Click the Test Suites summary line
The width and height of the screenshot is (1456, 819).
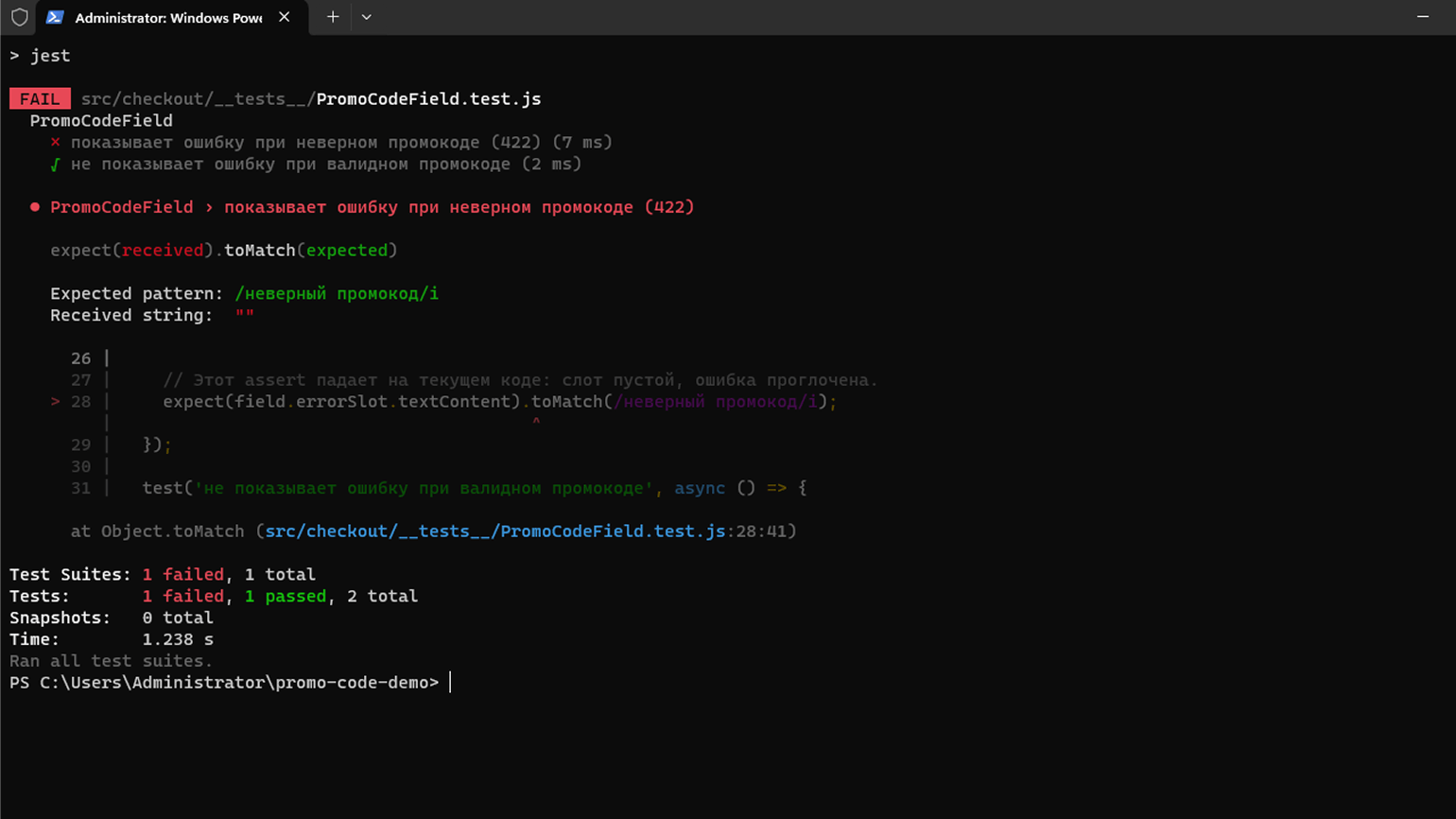(163, 574)
